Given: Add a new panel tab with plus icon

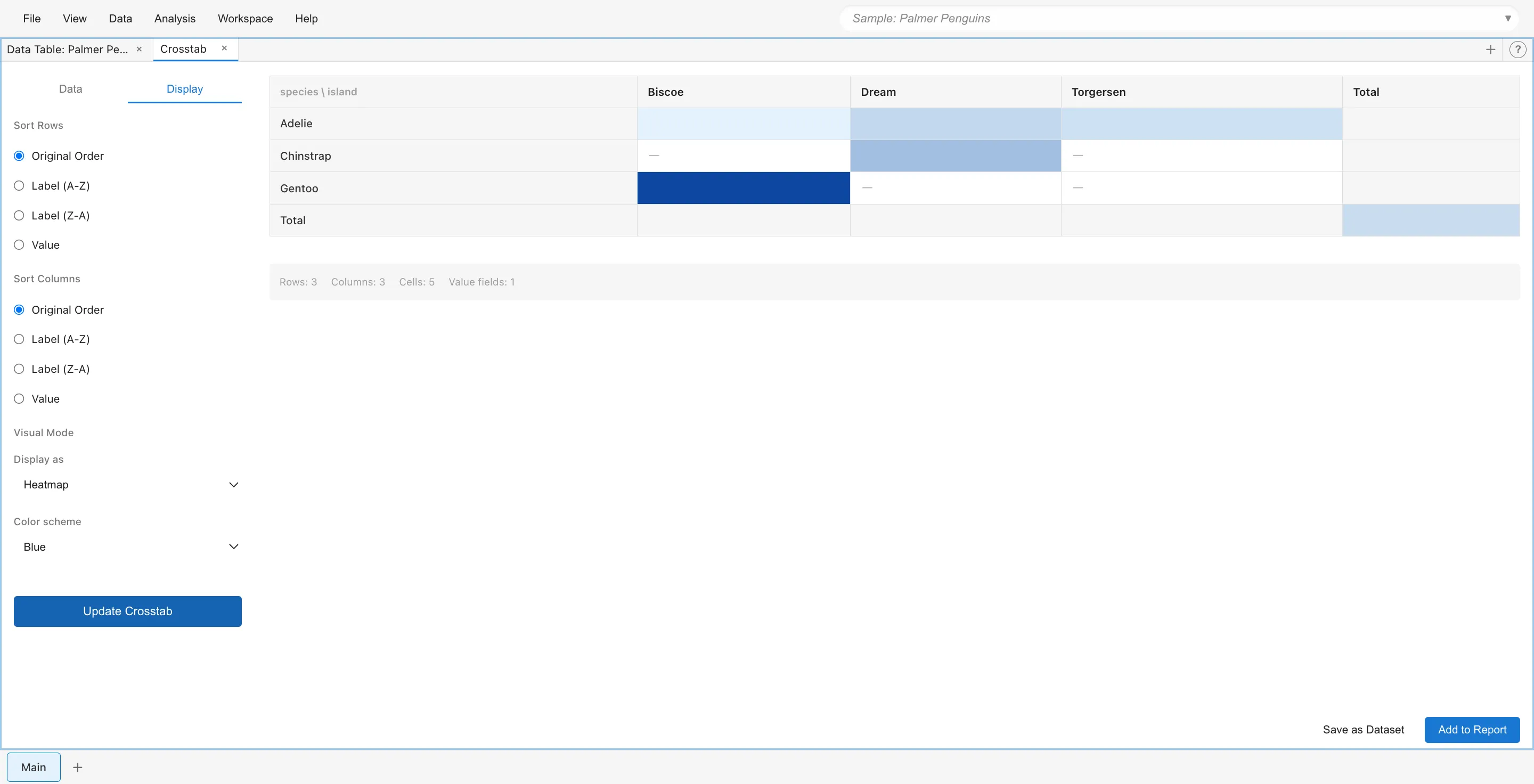Looking at the screenshot, I should (1490, 50).
